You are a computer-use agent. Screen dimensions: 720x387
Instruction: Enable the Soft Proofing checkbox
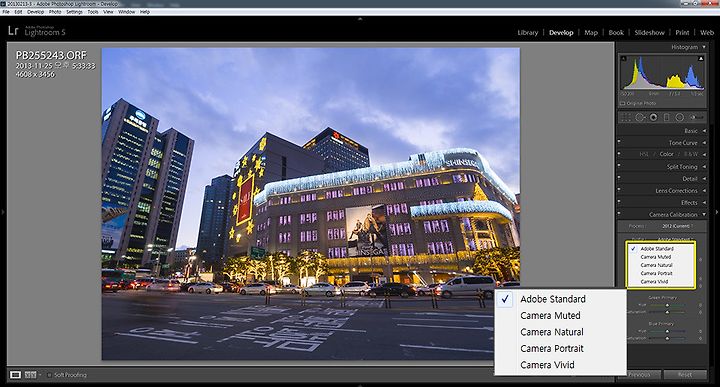pyautogui.click(x=50, y=375)
